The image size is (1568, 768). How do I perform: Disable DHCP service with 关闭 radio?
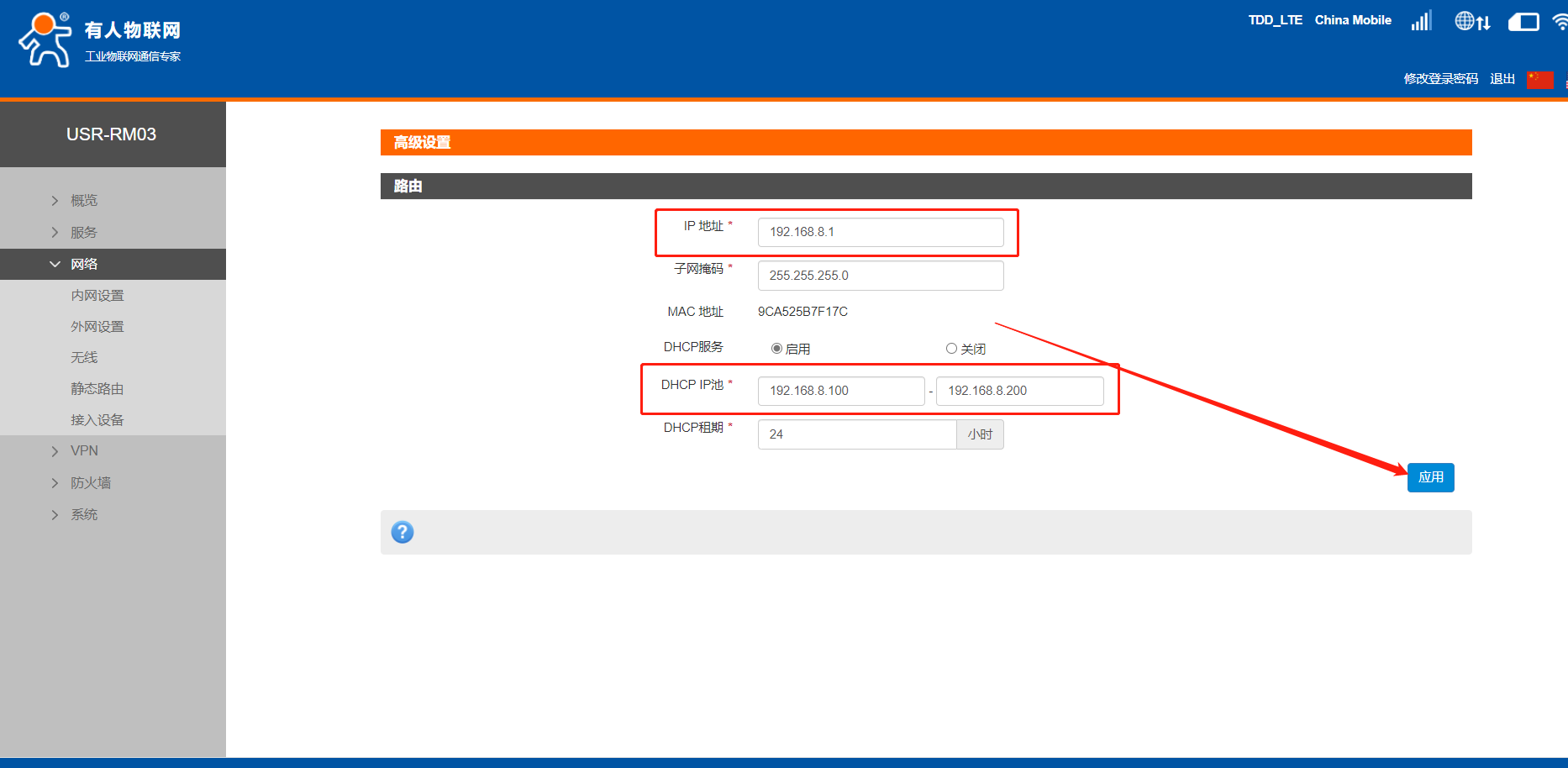(x=951, y=349)
